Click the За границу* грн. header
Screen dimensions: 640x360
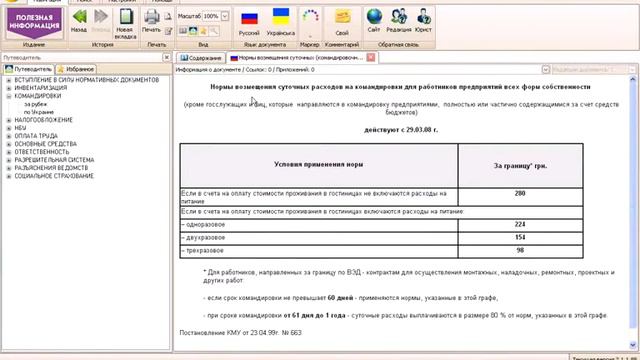click(x=520, y=166)
